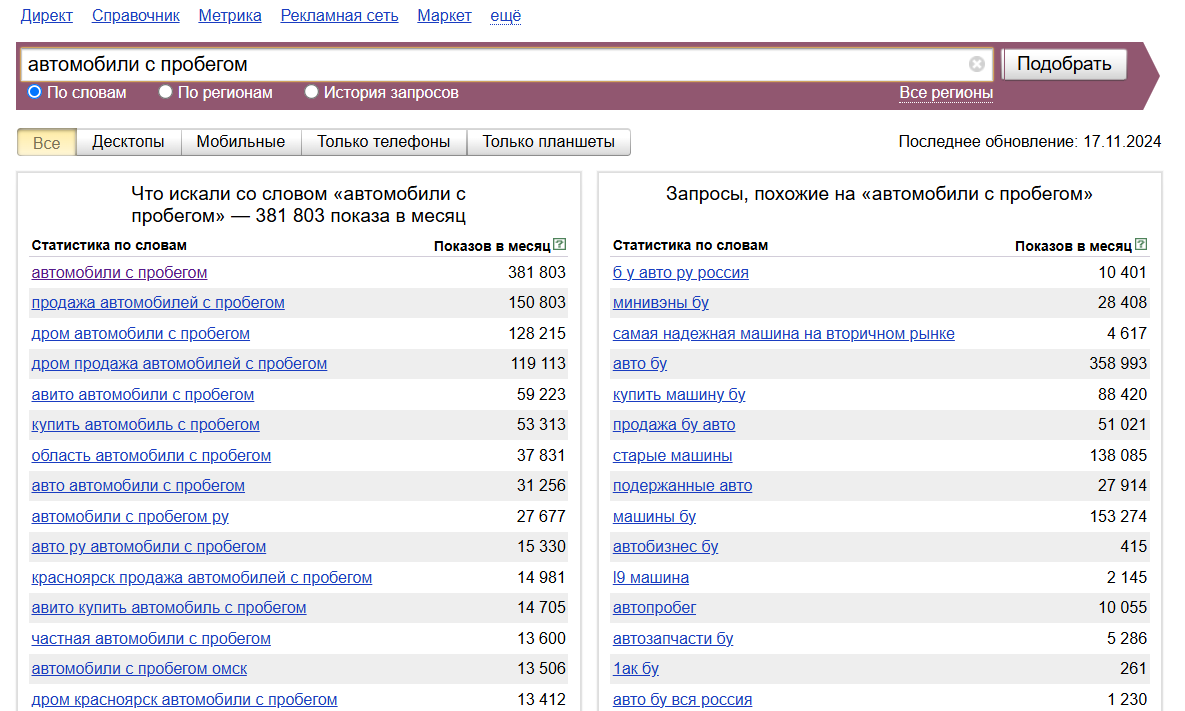1185x711 pixels.
Task: Open the 'авто бу вся россия' link
Action: pyautogui.click(x=682, y=700)
